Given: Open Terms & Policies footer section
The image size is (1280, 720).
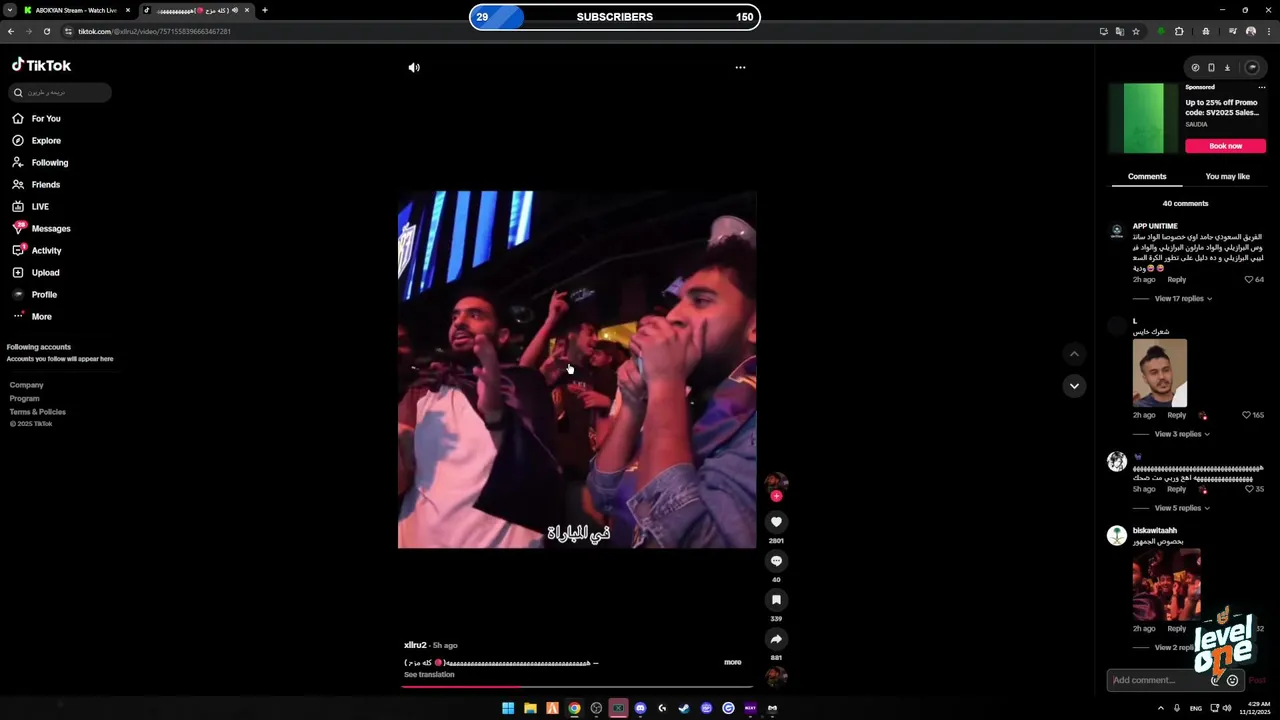Looking at the screenshot, I should pyautogui.click(x=38, y=412).
